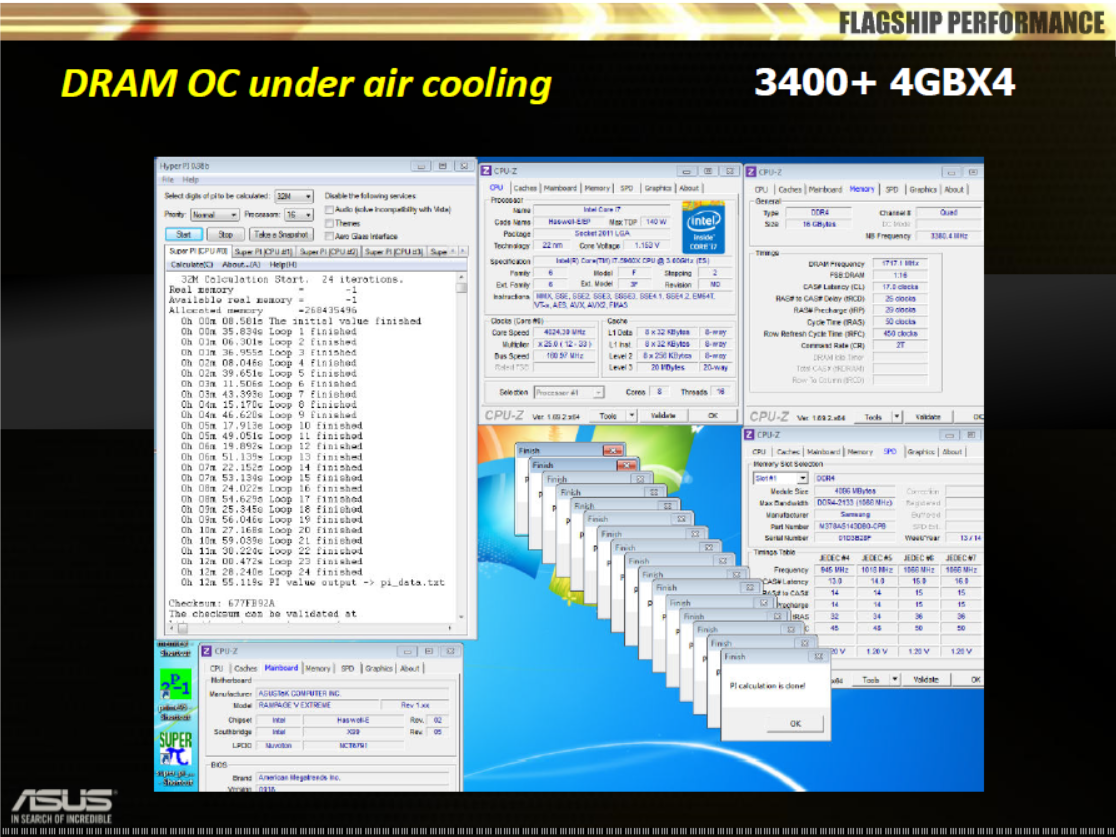Image resolution: width=1116 pixels, height=837 pixels.
Task: Open the Calculate(C) menu in Super PI
Action: click(x=191, y=265)
